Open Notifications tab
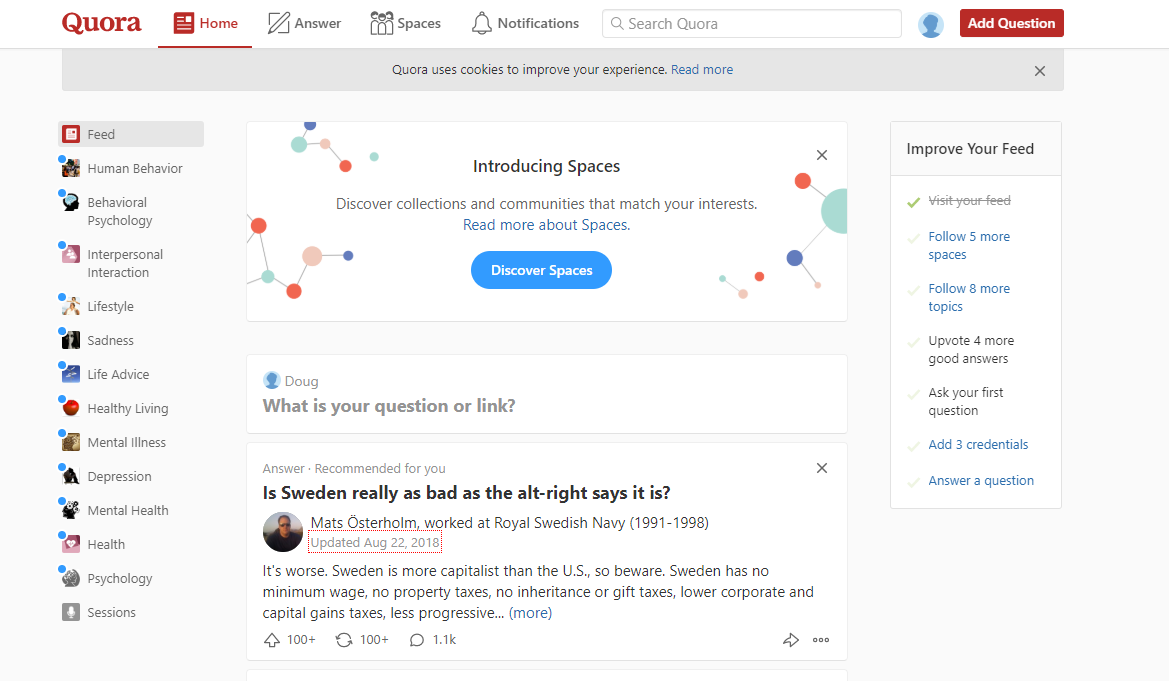This screenshot has height=681, width=1169. click(525, 23)
